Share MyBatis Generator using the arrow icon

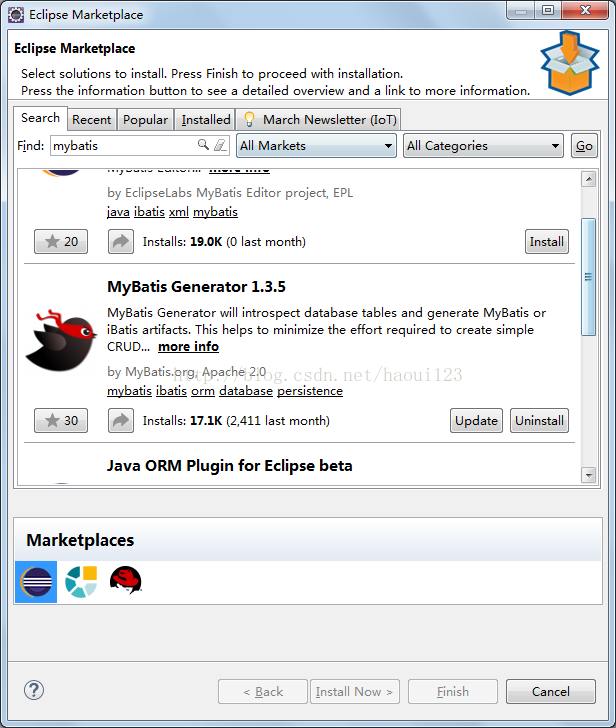[x=121, y=421]
